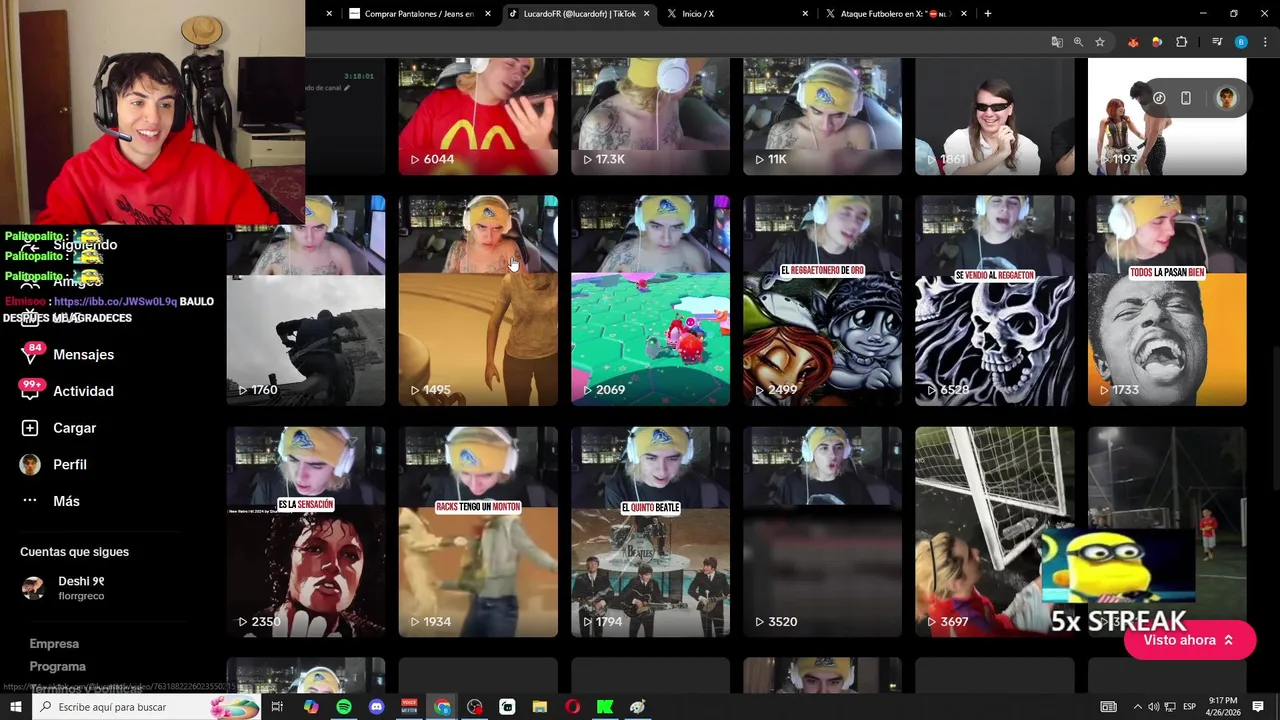1280x720 pixels.
Task: Open the media controls music-list icon
Action: [x=1217, y=42]
